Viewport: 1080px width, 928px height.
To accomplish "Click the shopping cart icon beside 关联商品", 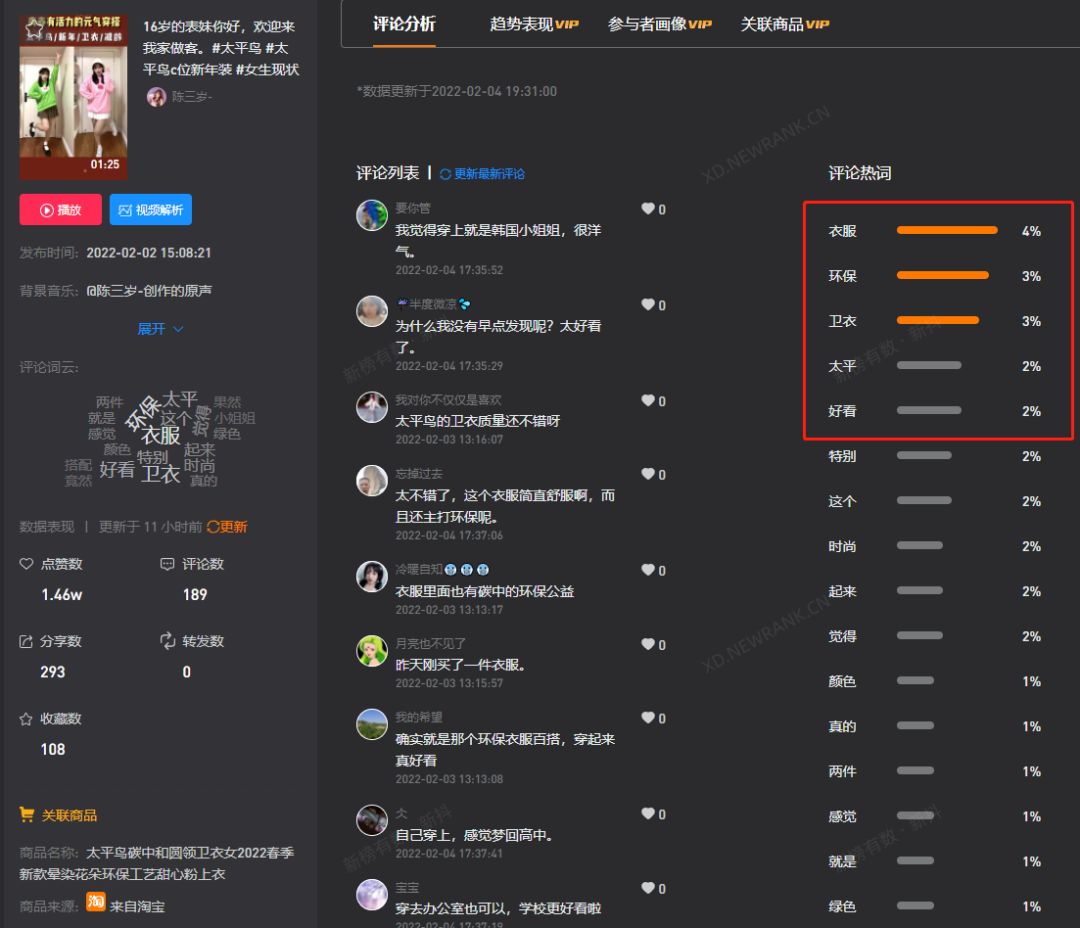I will click(27, 815).
